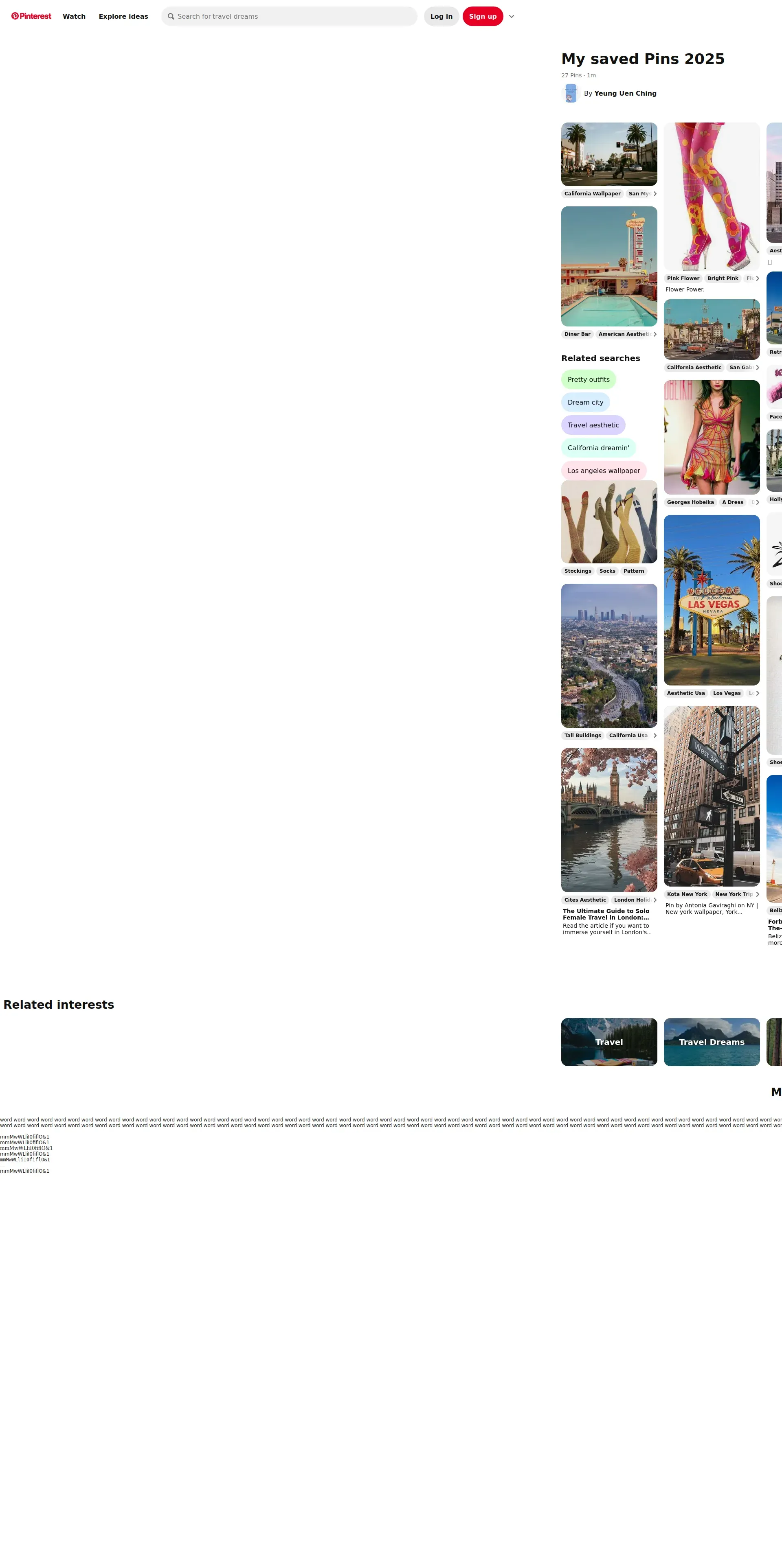Expand tags under California Wallpaper pin

coord(655,194)
